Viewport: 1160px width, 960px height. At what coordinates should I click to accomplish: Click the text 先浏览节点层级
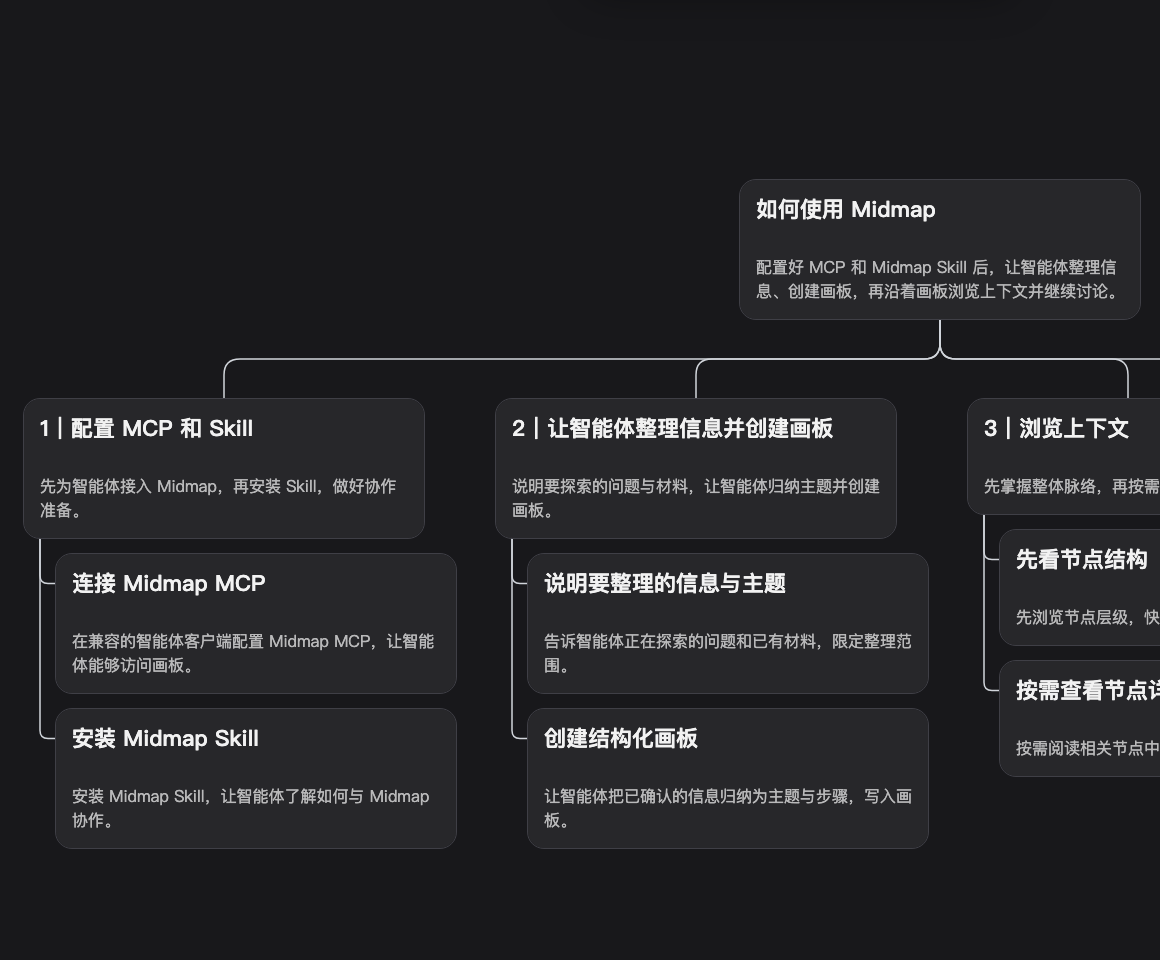(1088, 618)
